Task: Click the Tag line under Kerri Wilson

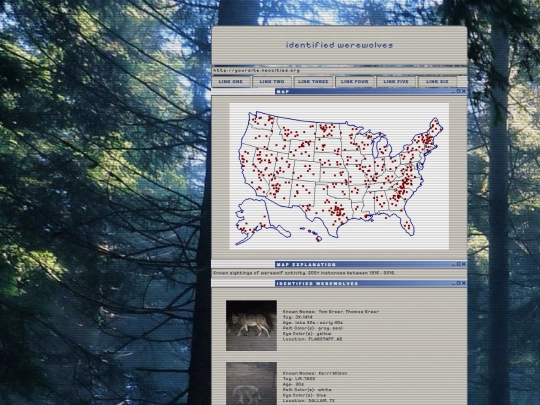Action: coord(298,379)
